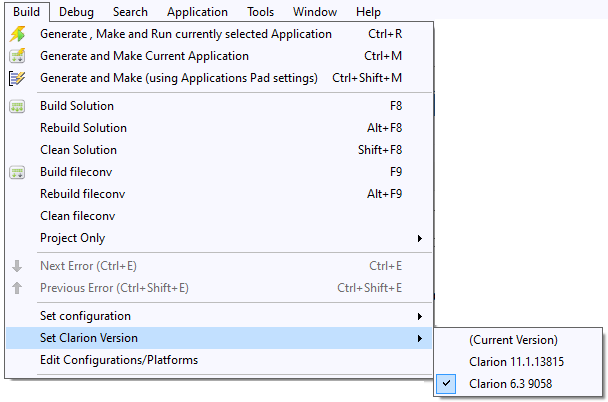Select Clean Solution
This screenshot has width=608, height=402.
point(78,150)
